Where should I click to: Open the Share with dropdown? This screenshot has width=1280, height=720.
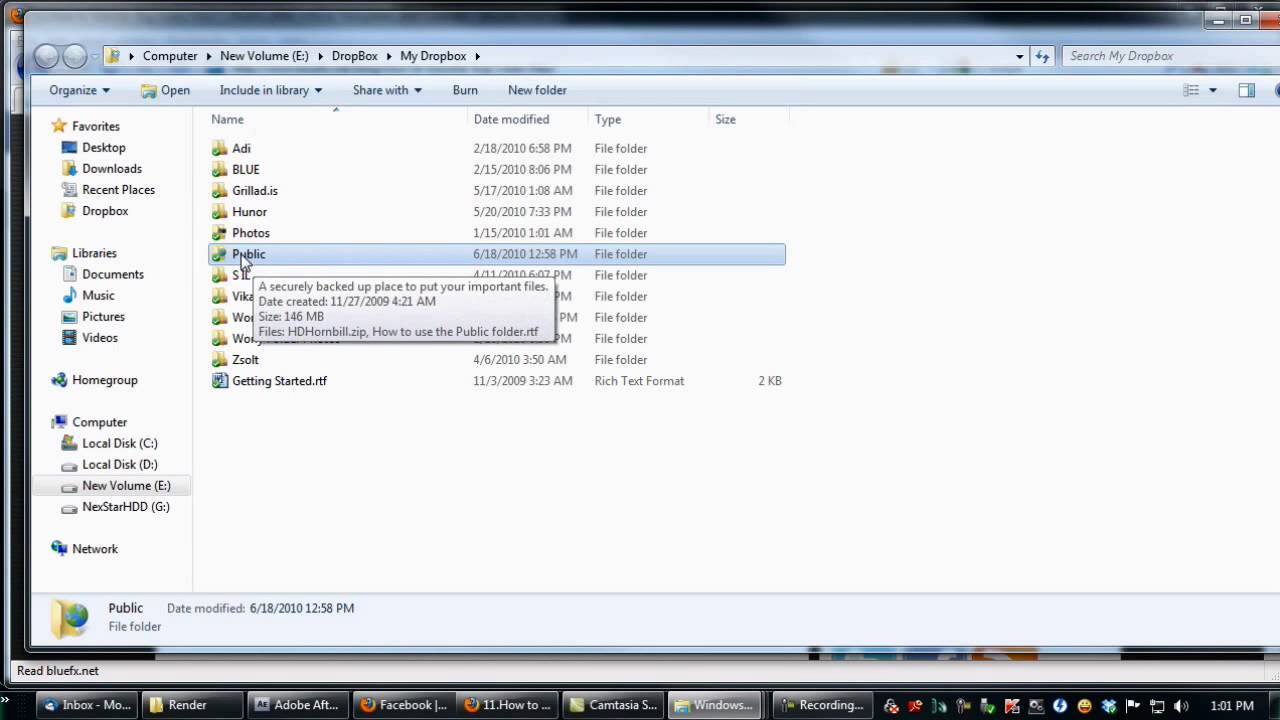pos(387,90)
